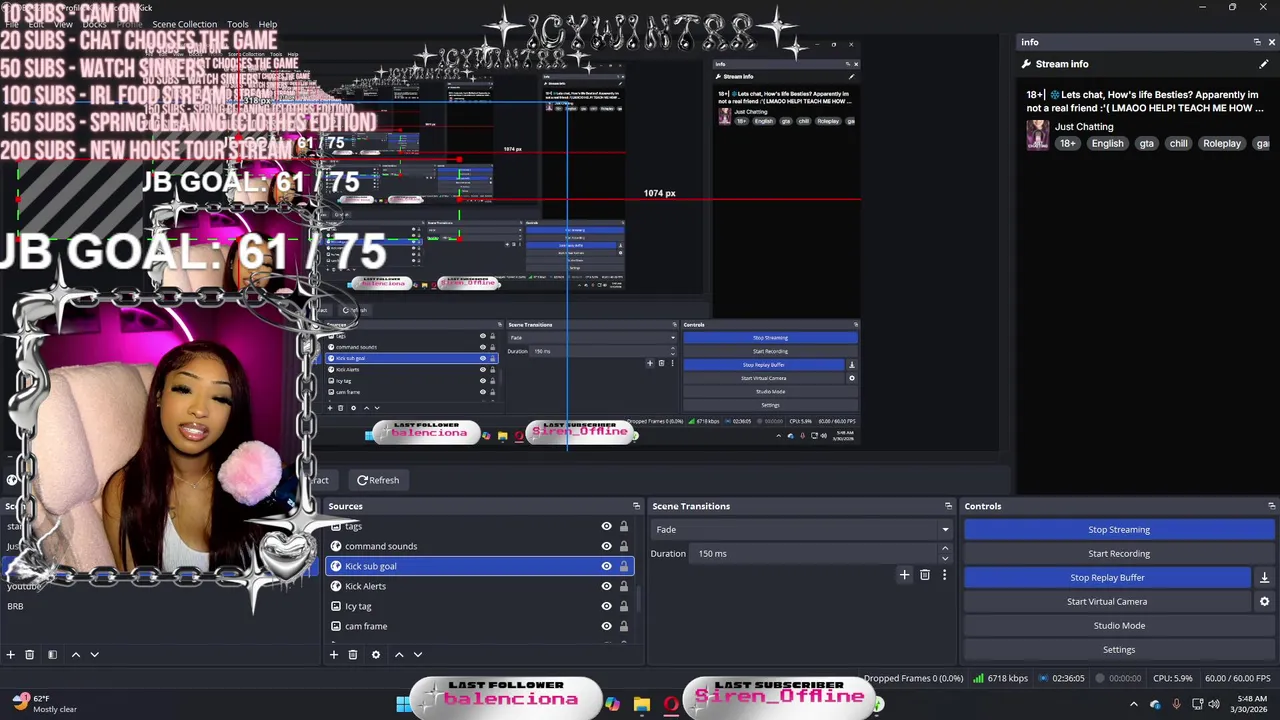Open scene filters icon in Scenes toolbar
The image size is (1280, 720).
(x=52, y=655)
